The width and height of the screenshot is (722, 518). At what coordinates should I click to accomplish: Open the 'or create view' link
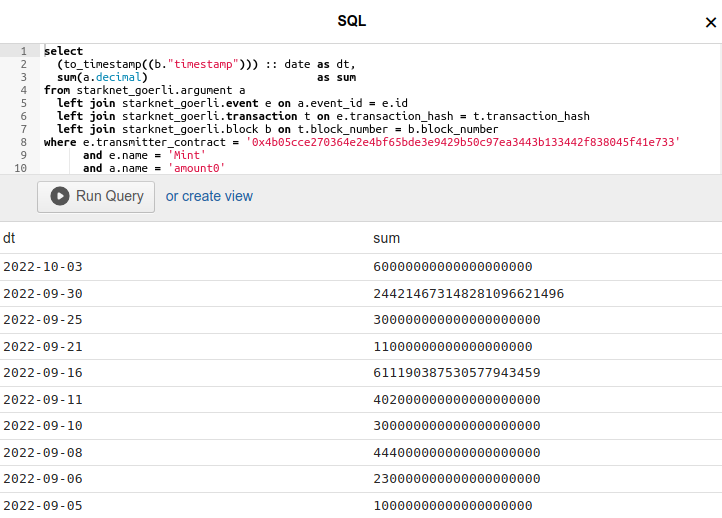pyautogui.click(x=209, y=196)
